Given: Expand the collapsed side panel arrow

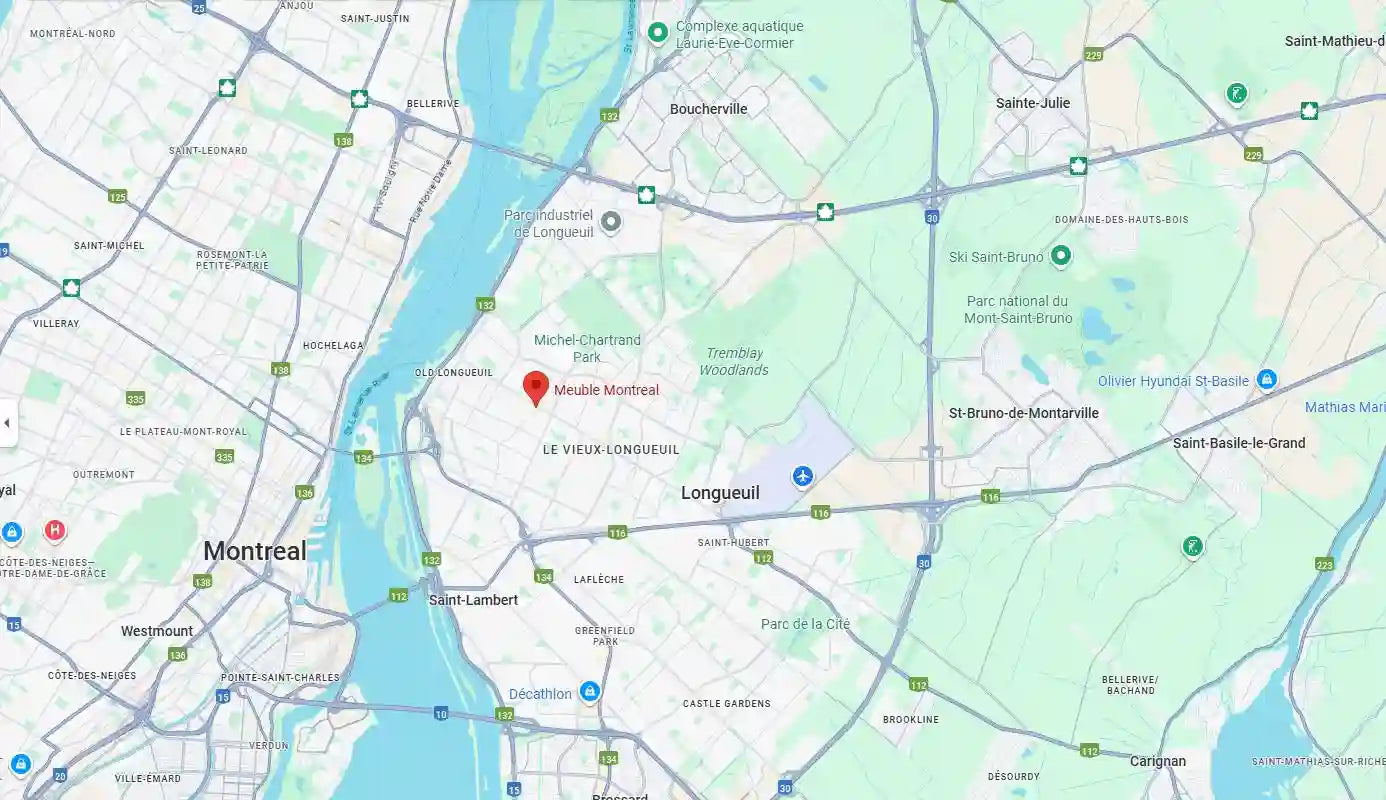Looking at the screenshot, I should click(x=7, y=423).
